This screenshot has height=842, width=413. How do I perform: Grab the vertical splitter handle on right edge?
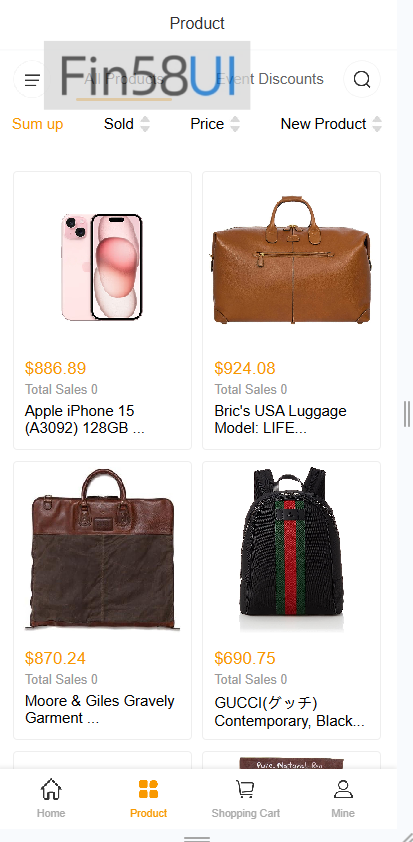coord(407,414)
